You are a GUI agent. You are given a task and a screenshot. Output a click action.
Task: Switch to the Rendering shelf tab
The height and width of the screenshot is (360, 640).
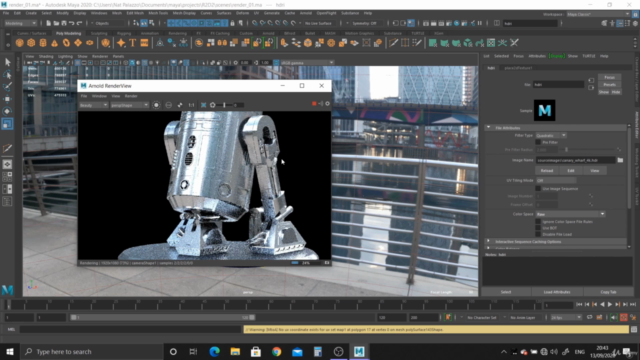click(178, 33)
